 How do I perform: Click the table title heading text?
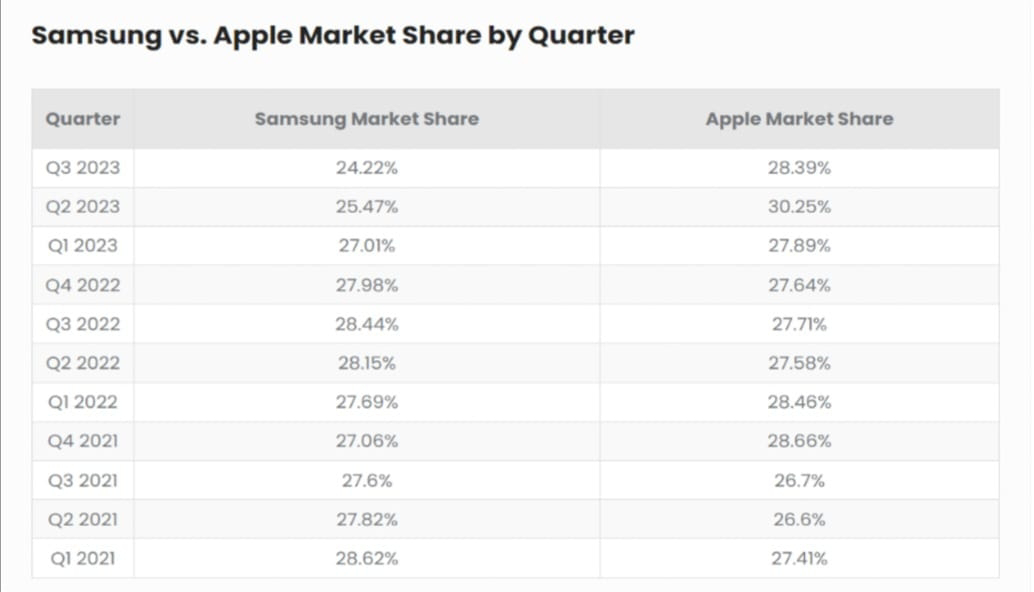(333, 36)
